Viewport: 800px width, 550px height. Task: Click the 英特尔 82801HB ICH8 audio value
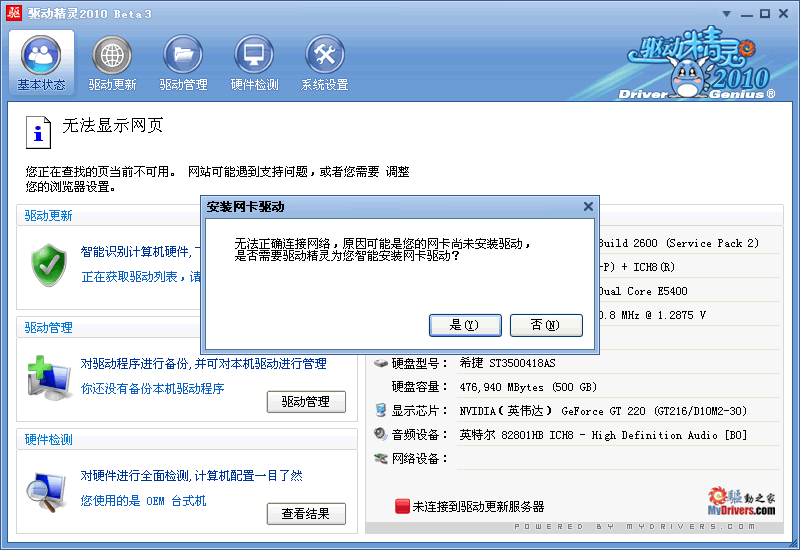[603, 435]
